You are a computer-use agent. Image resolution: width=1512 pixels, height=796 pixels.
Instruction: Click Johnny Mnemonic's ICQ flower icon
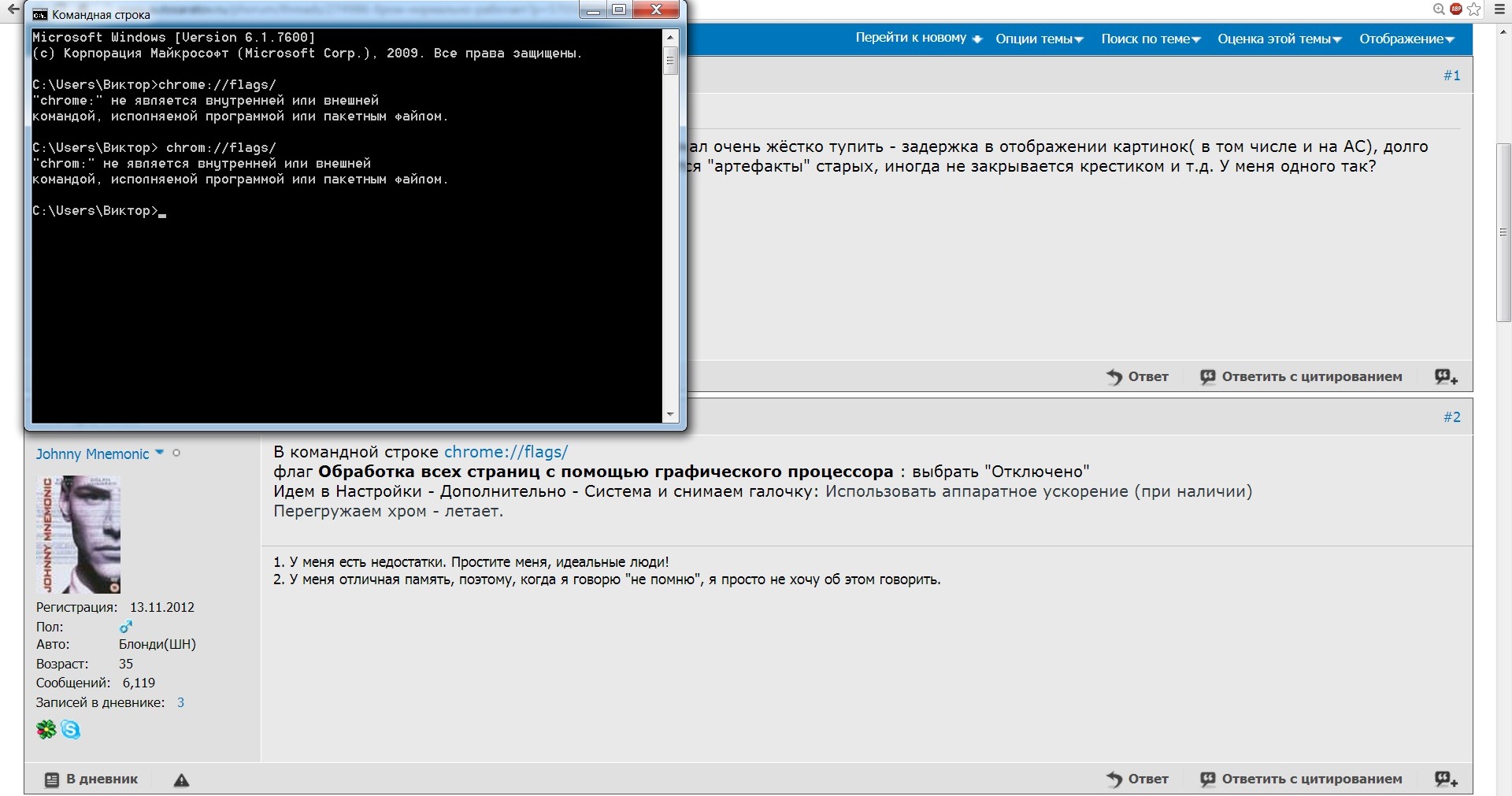46,730
